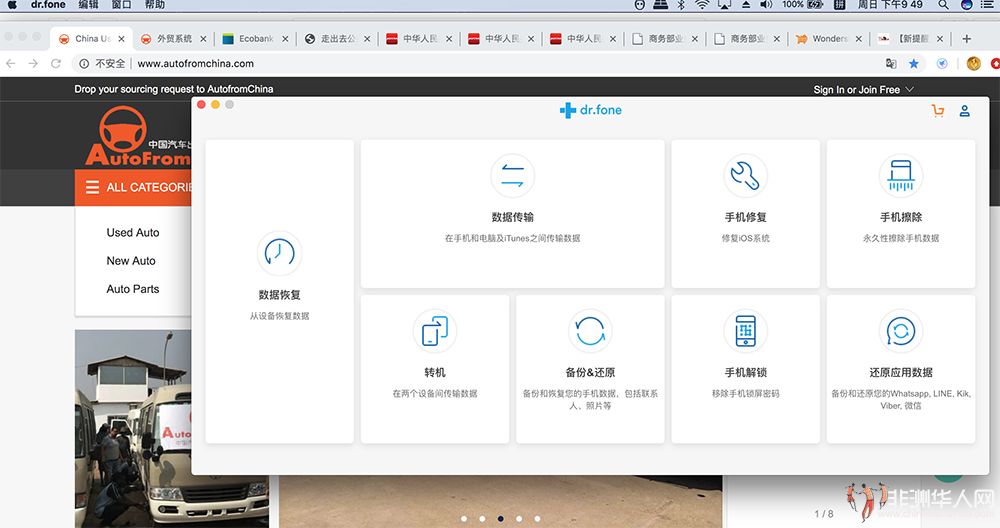Open the Auto Parts category link
Screen dimensions: 1000x528
click(133, 289)
